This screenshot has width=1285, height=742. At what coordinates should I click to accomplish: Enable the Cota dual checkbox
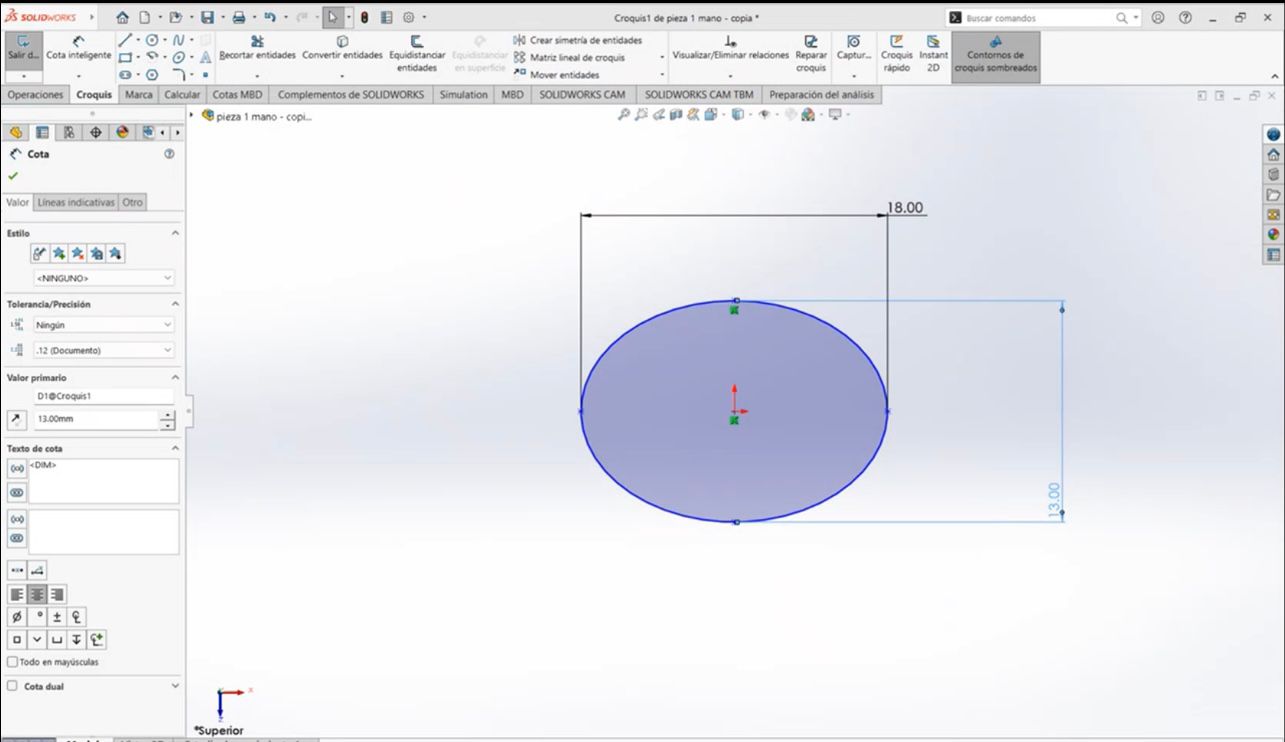click(12, 686)
